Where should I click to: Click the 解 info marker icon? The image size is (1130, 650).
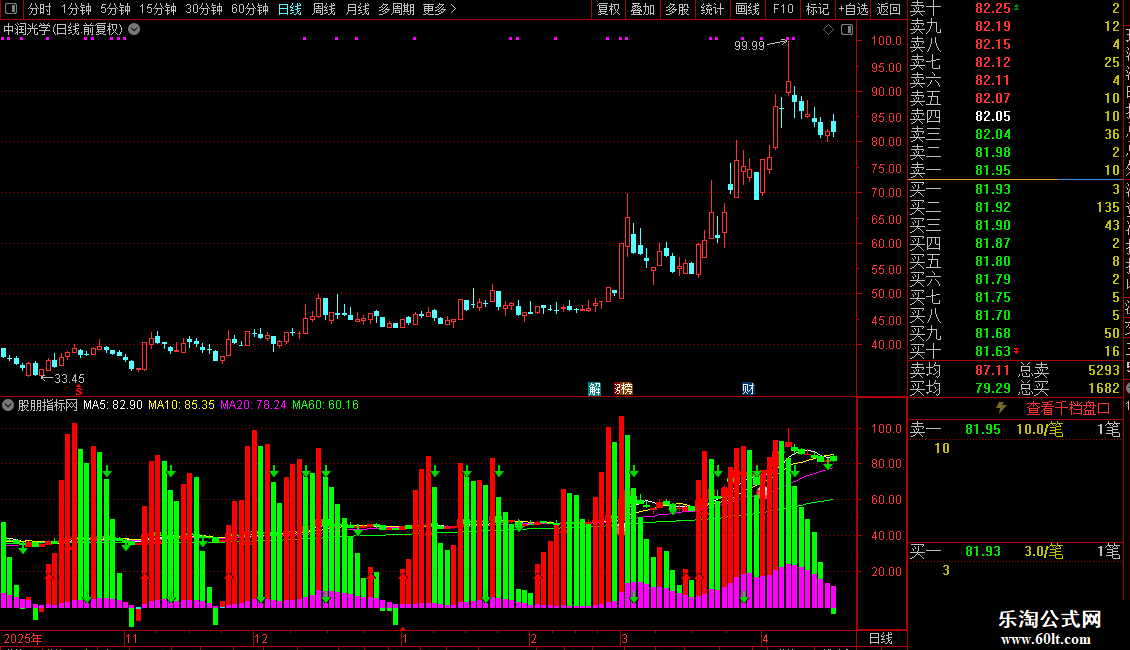595,389
